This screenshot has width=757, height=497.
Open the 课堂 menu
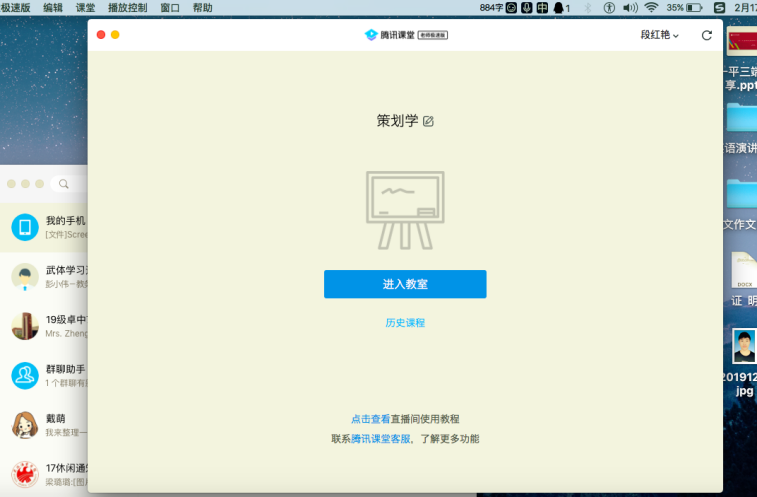[85, 7]
